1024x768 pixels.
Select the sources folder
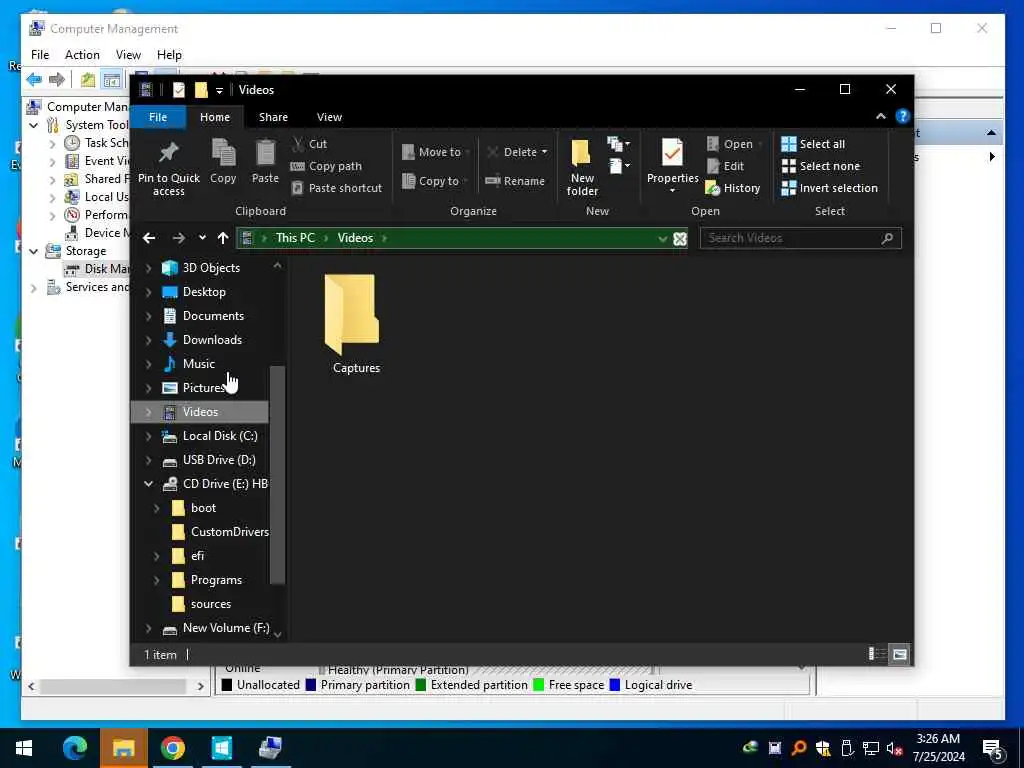(210, 604)
